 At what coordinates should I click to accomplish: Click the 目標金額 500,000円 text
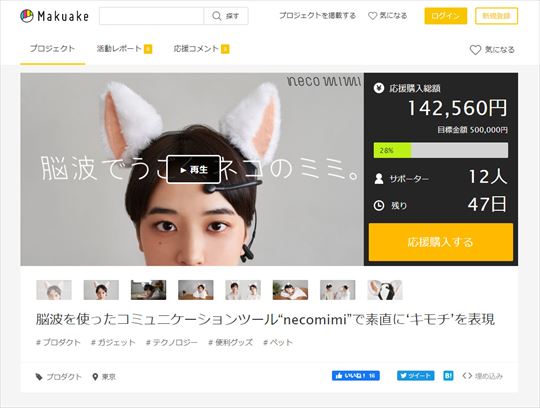coord(472,130)
